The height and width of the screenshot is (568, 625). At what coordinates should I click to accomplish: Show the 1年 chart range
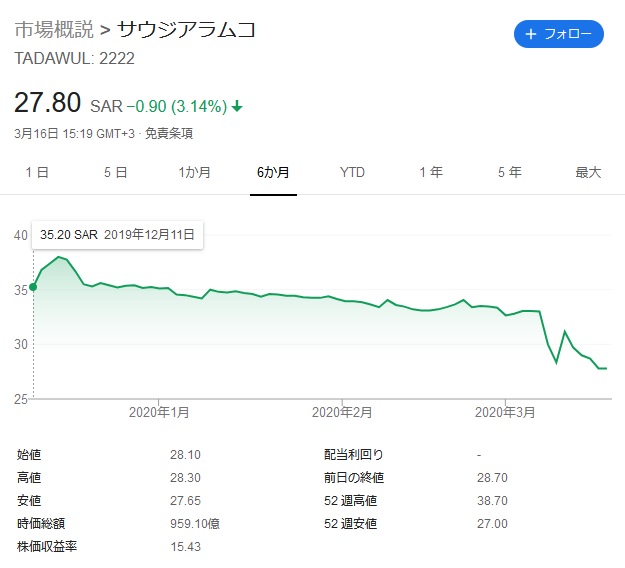click(431, 172)
